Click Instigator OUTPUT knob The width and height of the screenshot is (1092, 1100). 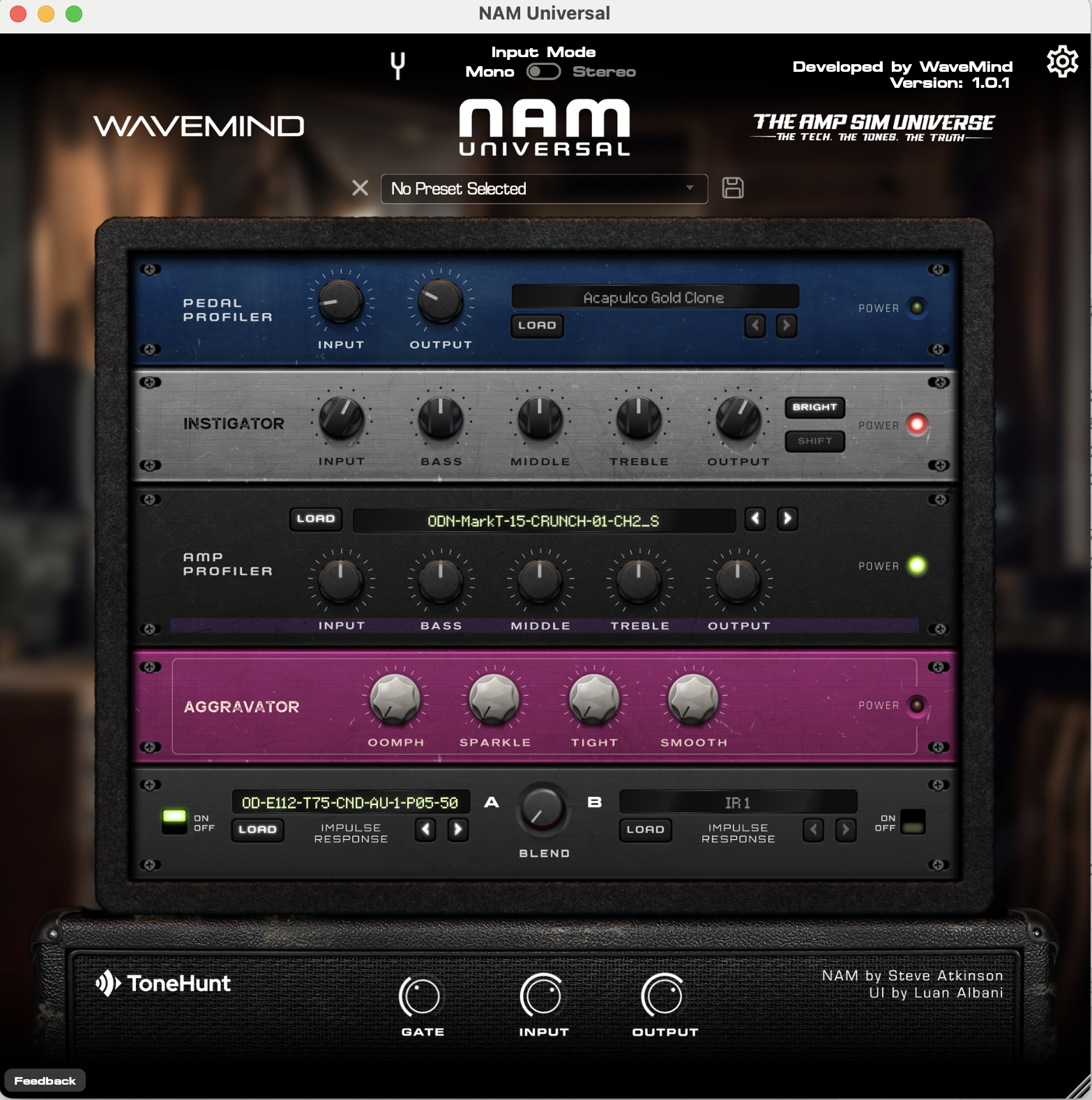pyautogui.click(x=738, y=418)
